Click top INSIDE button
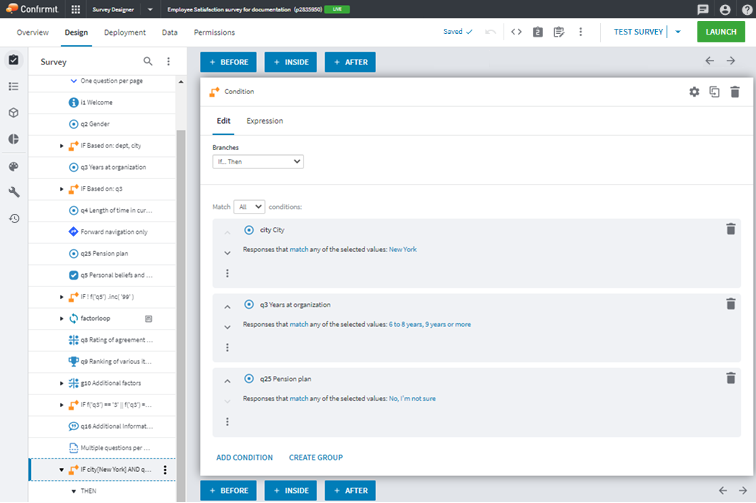 tap(291, 62)
